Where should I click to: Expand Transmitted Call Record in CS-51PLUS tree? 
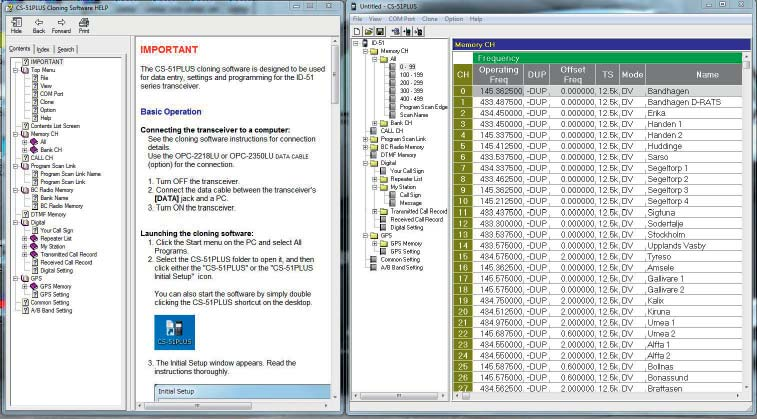pos(374,211)
